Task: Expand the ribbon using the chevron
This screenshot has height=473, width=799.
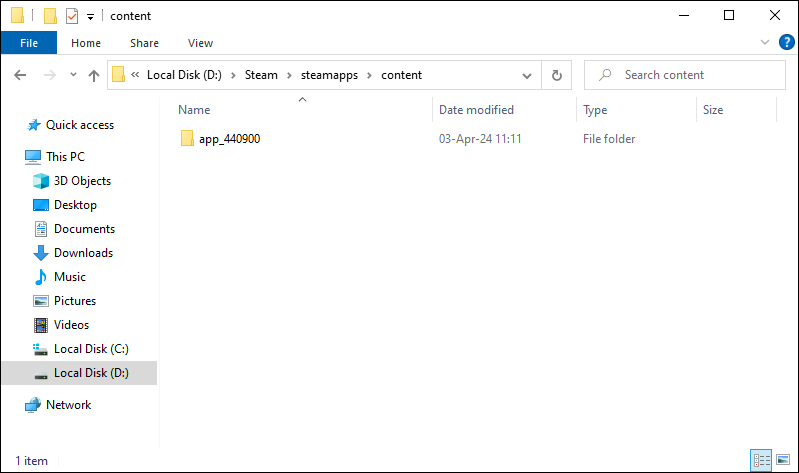Action: tap(766, 42)
